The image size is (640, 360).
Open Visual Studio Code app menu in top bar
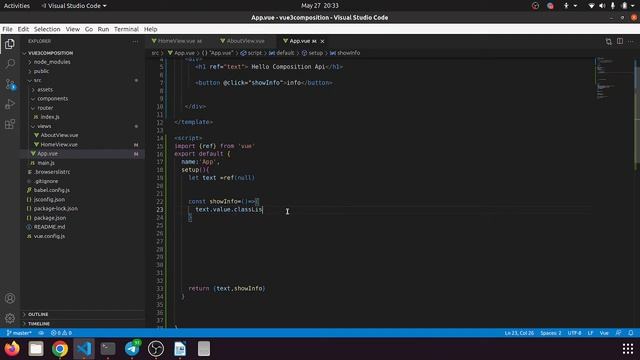tap(74, 6)
